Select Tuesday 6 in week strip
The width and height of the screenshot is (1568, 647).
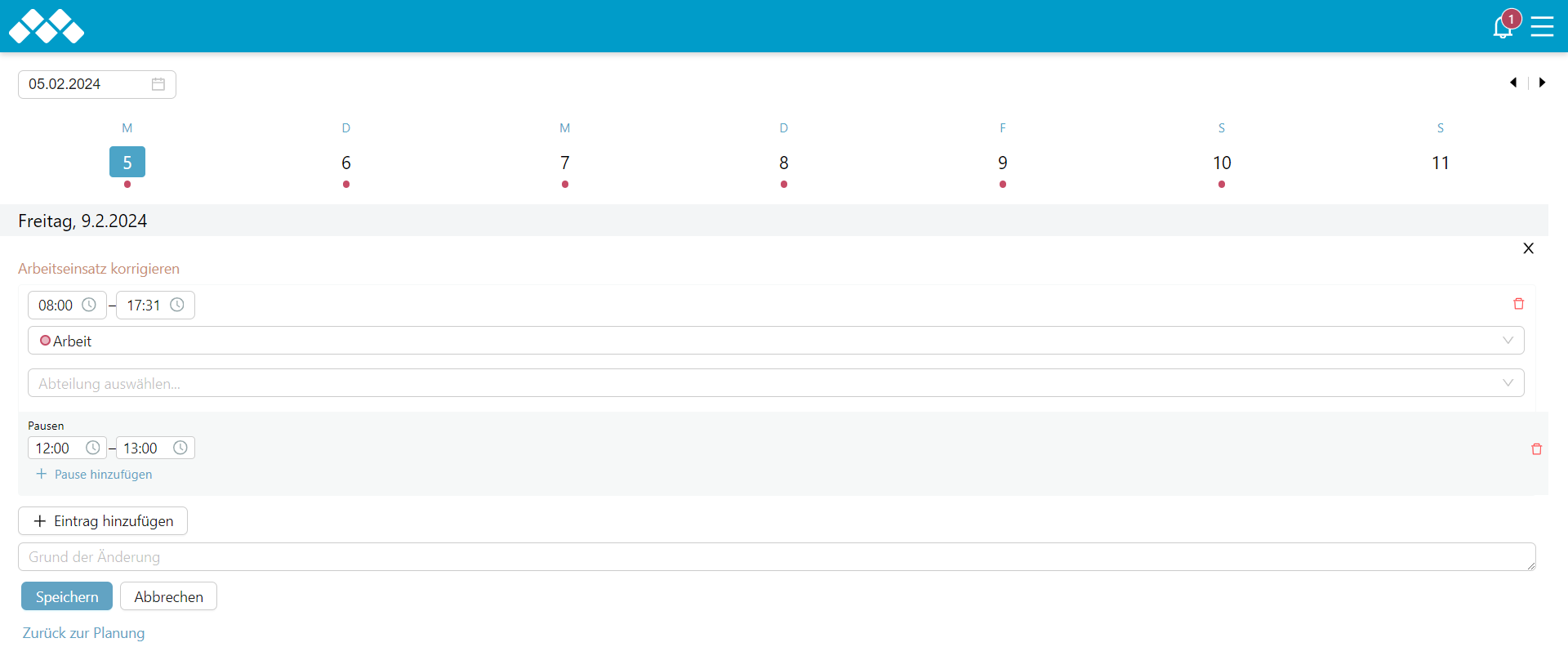[346, 163]
